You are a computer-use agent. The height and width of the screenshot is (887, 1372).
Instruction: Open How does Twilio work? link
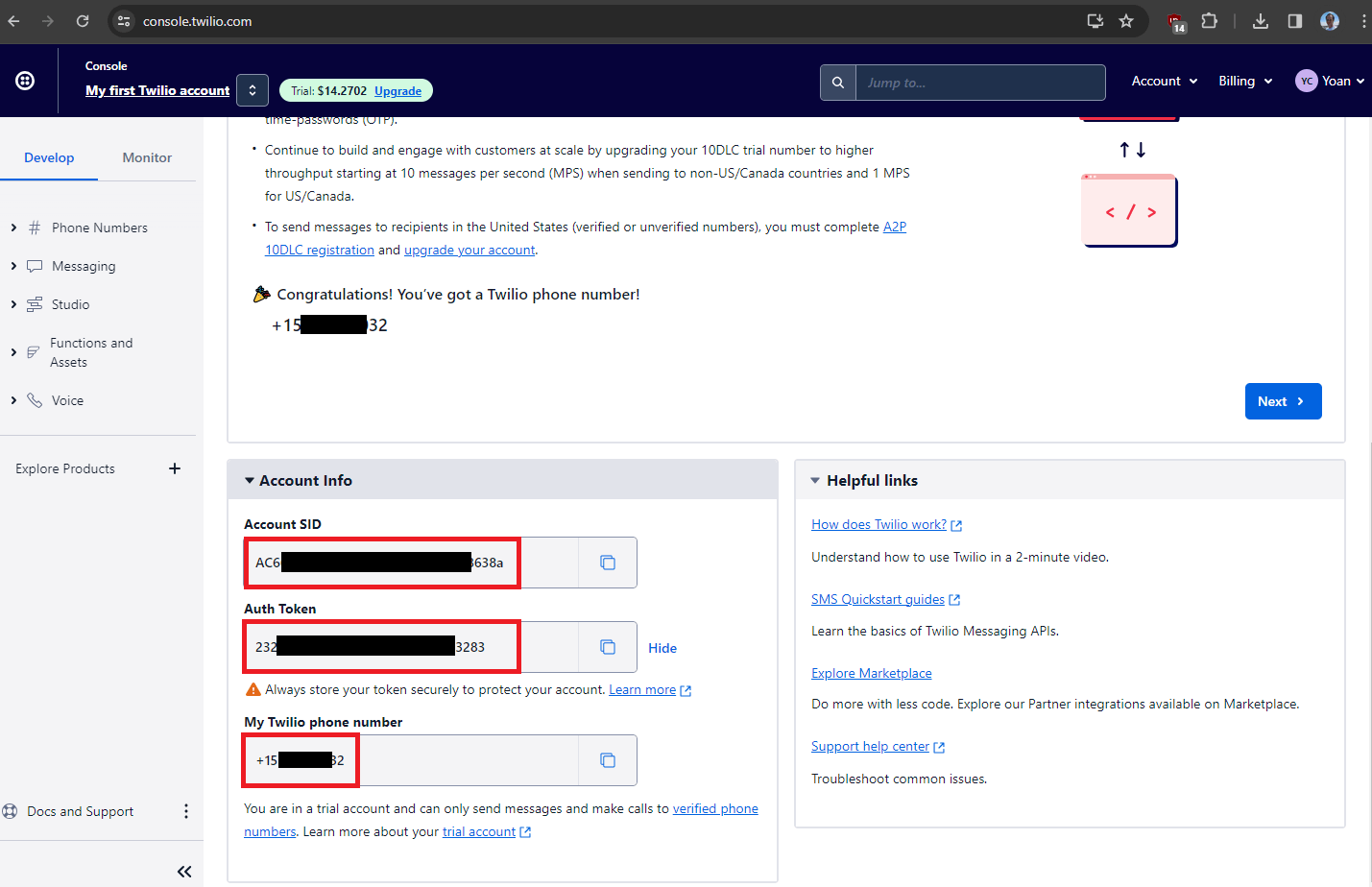[879, 524]
